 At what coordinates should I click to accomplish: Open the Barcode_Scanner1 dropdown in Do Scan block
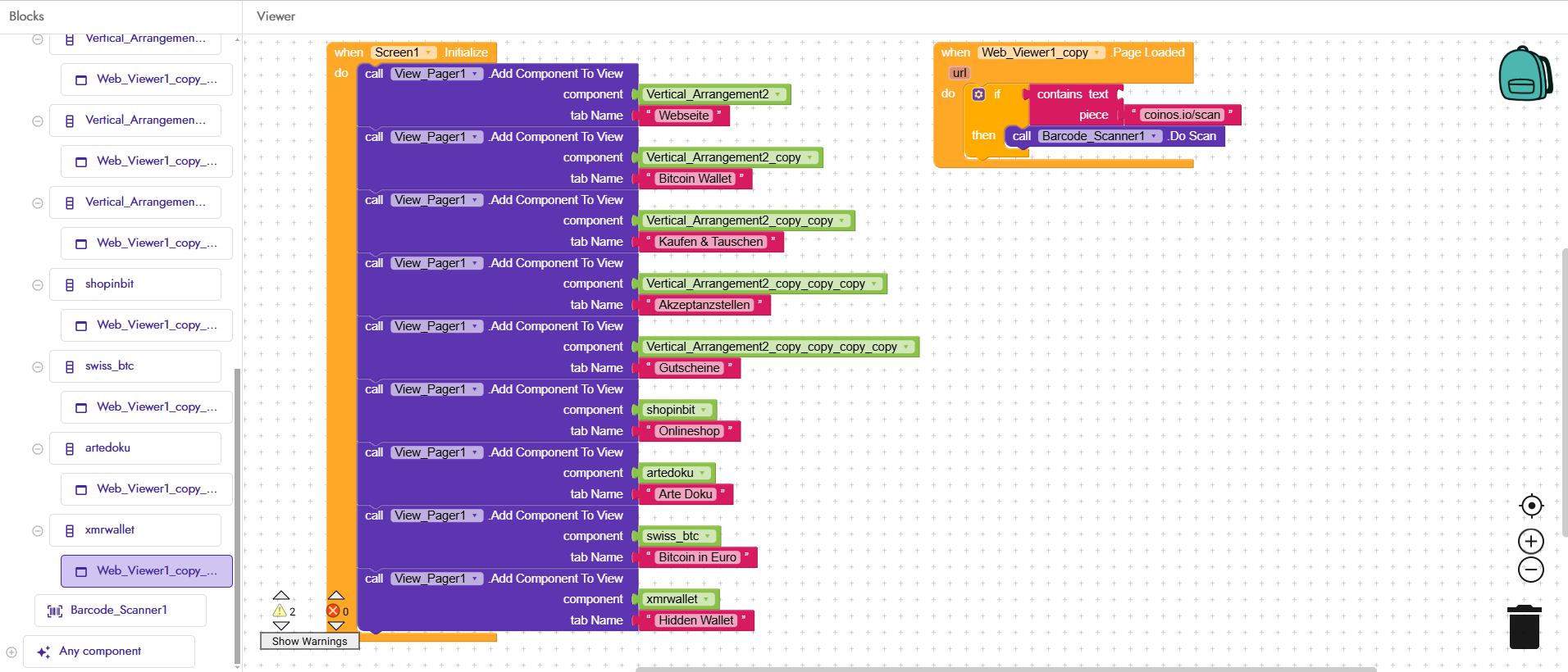tap(1155, 136)
